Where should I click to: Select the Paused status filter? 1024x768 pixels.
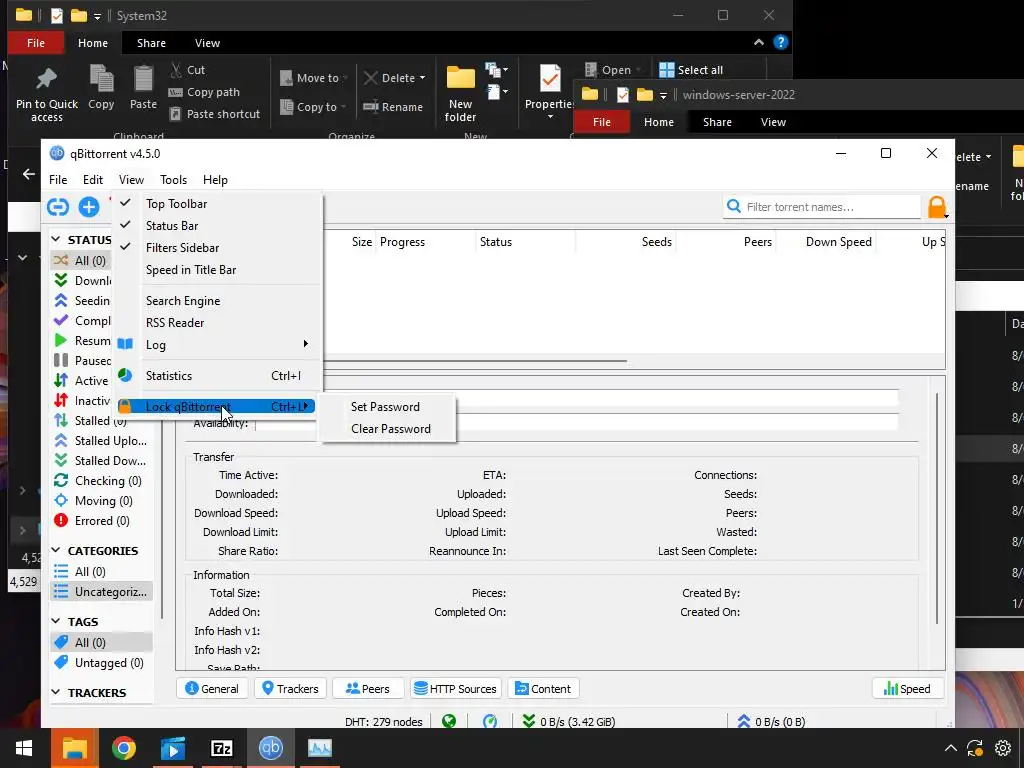(x=81, y=360)
